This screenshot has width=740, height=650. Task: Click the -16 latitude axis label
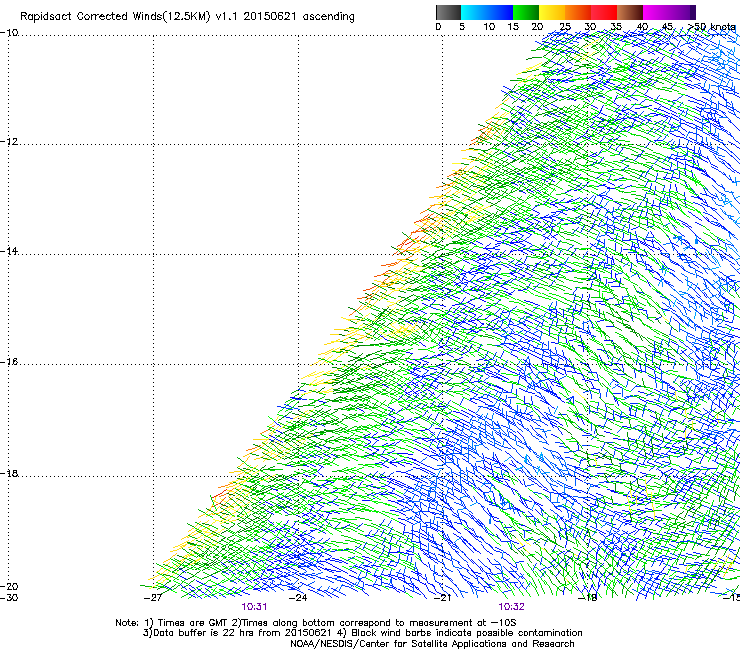(9, 362)
